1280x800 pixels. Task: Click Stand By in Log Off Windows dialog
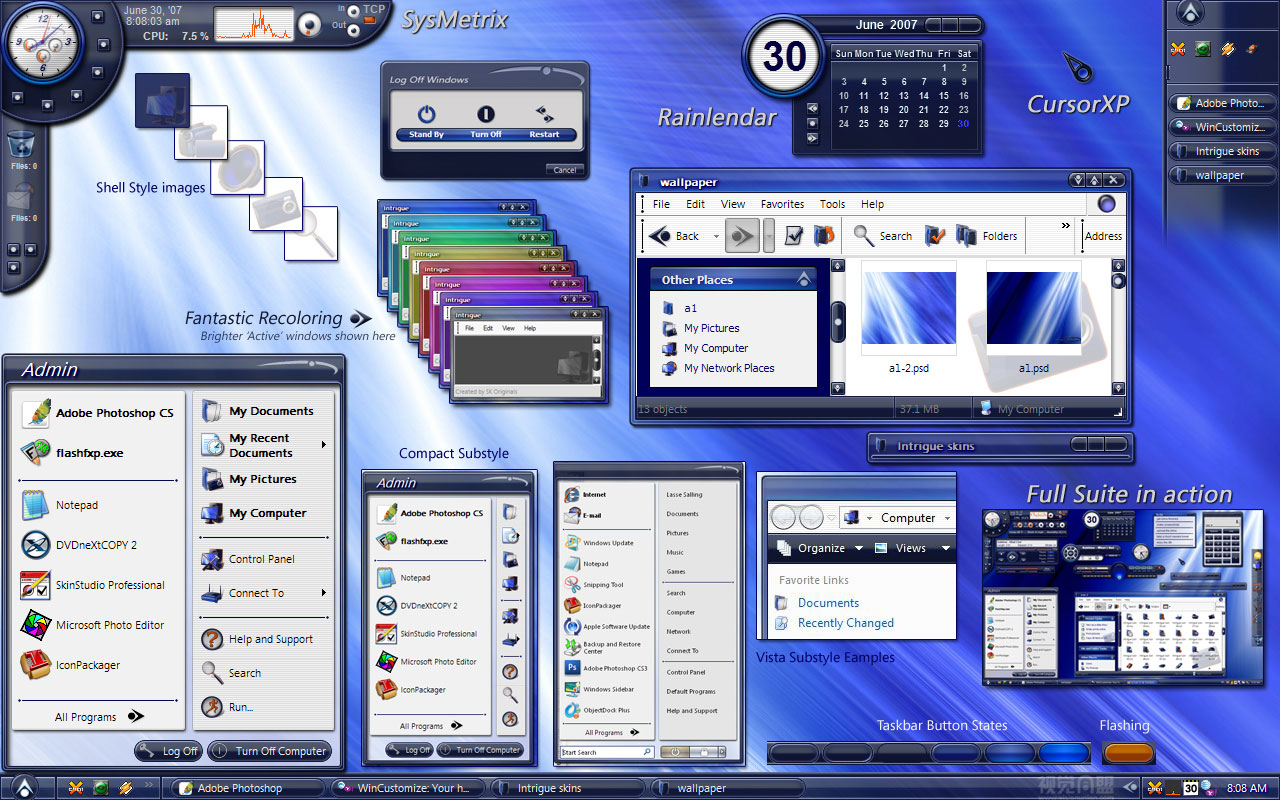point(426,122)
